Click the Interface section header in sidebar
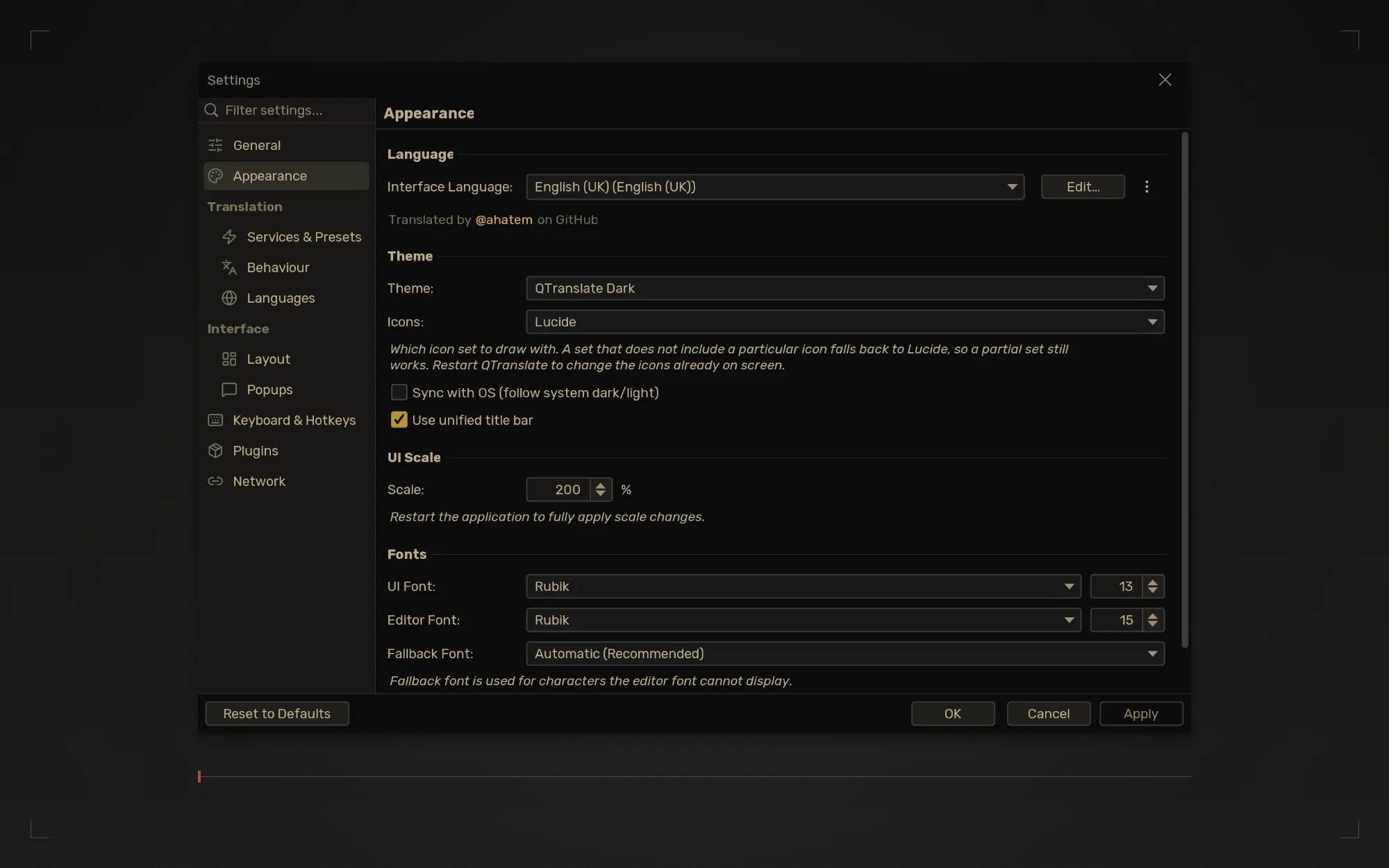The height and width of the screenshot is (868, 1389). click(x=238, y=328)
